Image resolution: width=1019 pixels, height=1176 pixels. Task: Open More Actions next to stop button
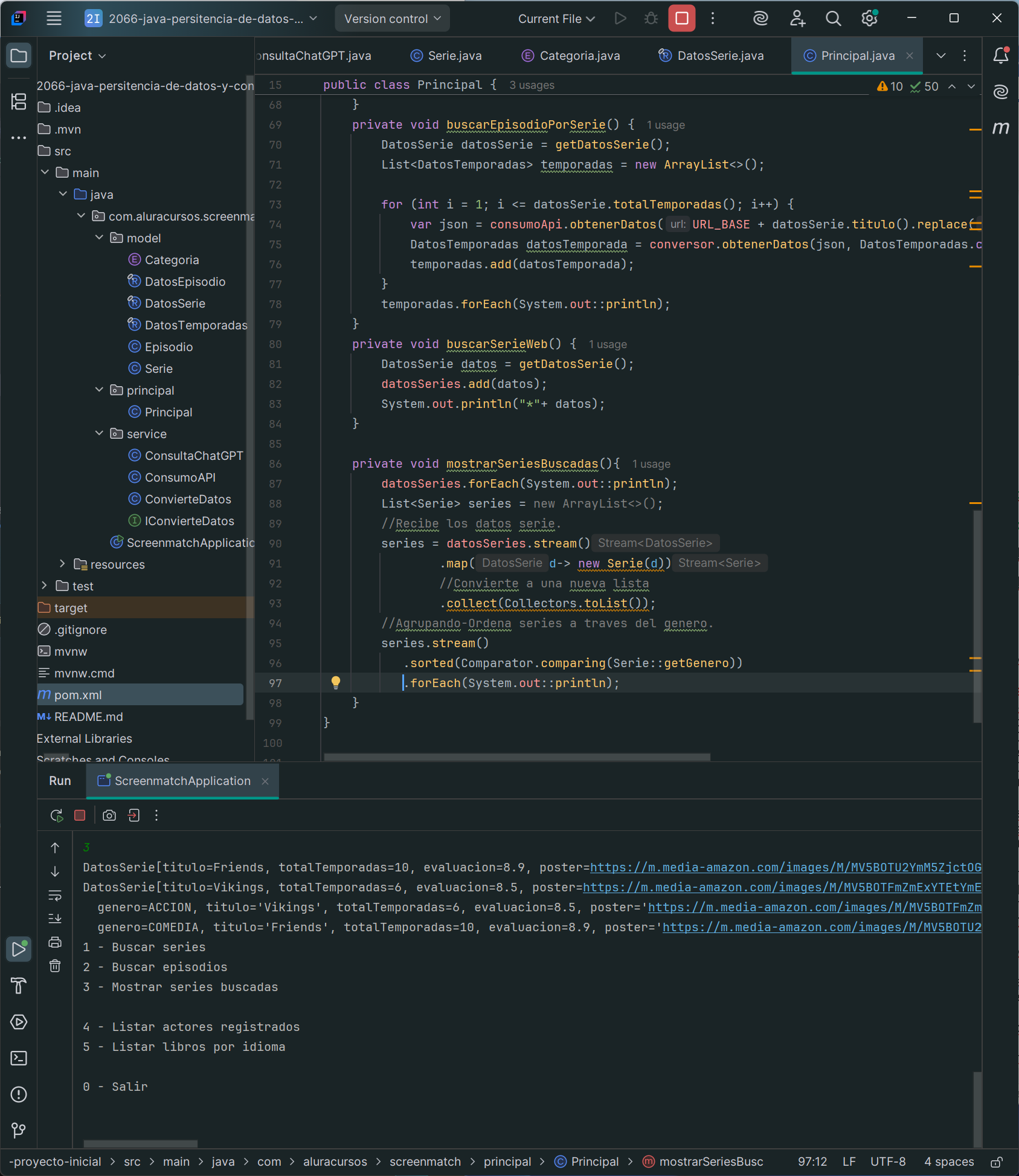(713, 19)
